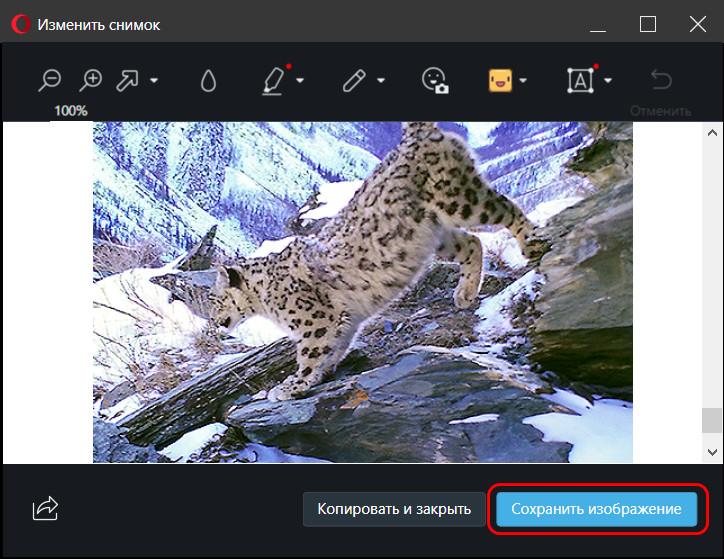Select the pencil drawing tool
Screen dimensions: 724x559
(x=354, y=81)
